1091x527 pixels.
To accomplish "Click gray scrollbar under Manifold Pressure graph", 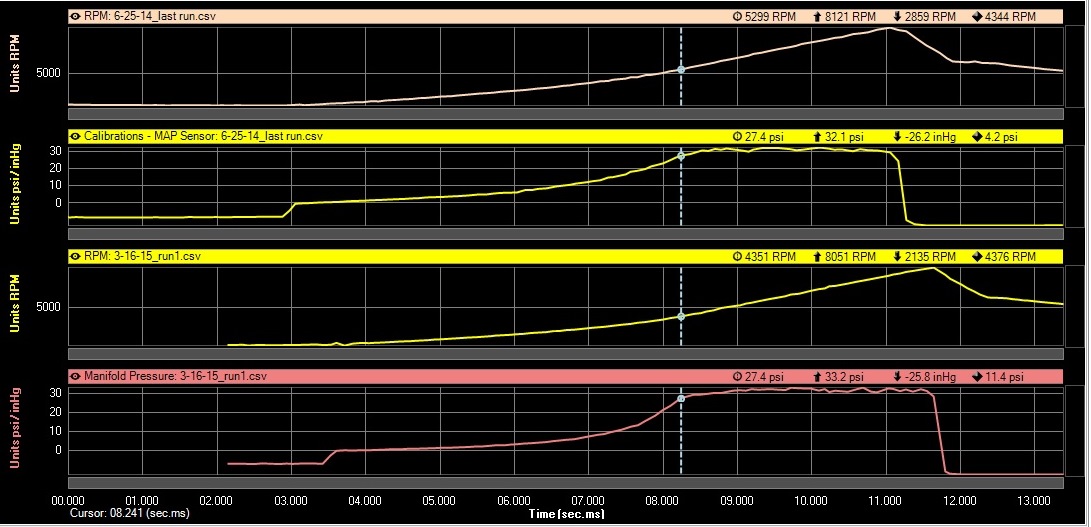I will click(565, 482).
